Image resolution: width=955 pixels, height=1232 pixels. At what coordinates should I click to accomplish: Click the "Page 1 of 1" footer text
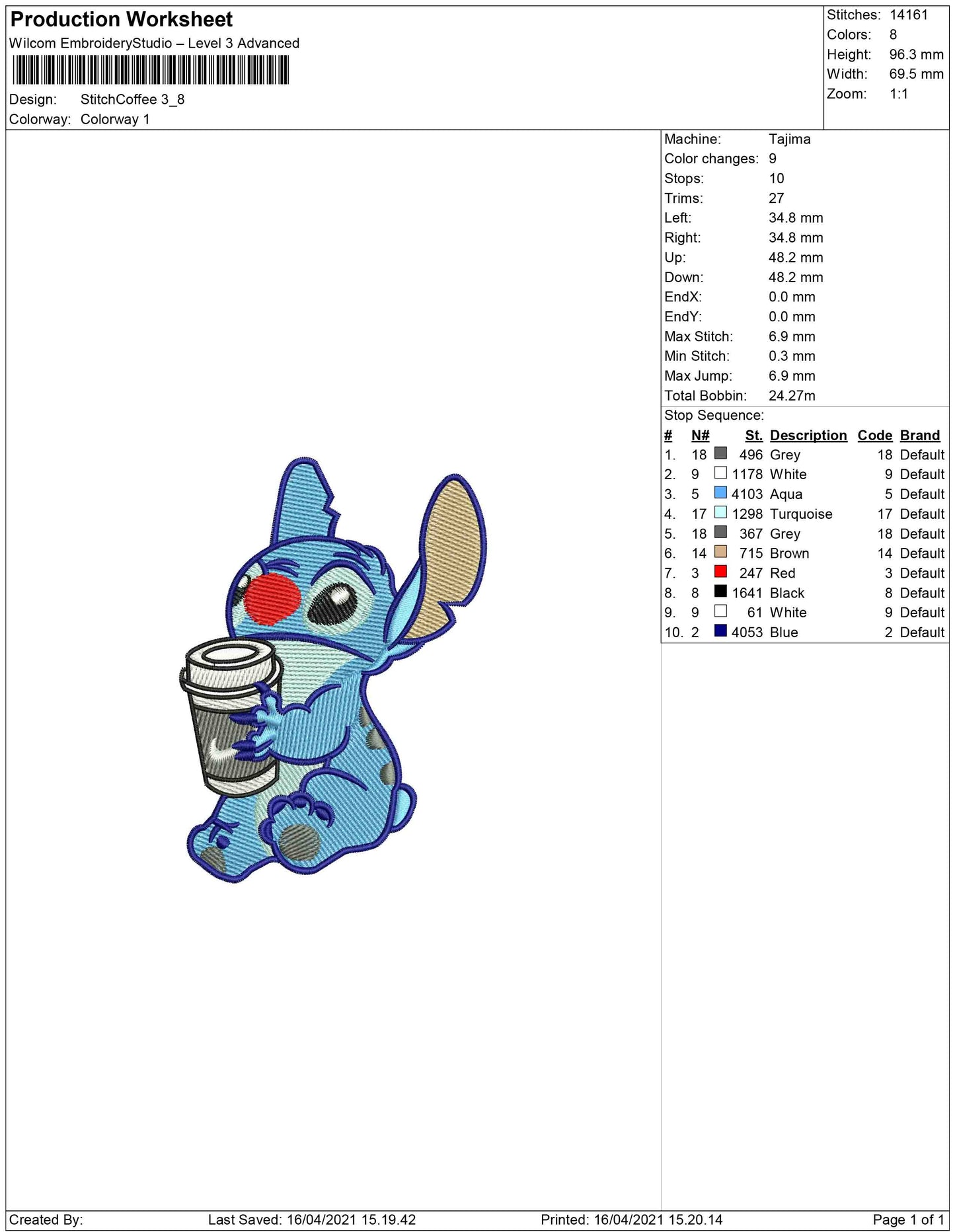pos(908,1220)
